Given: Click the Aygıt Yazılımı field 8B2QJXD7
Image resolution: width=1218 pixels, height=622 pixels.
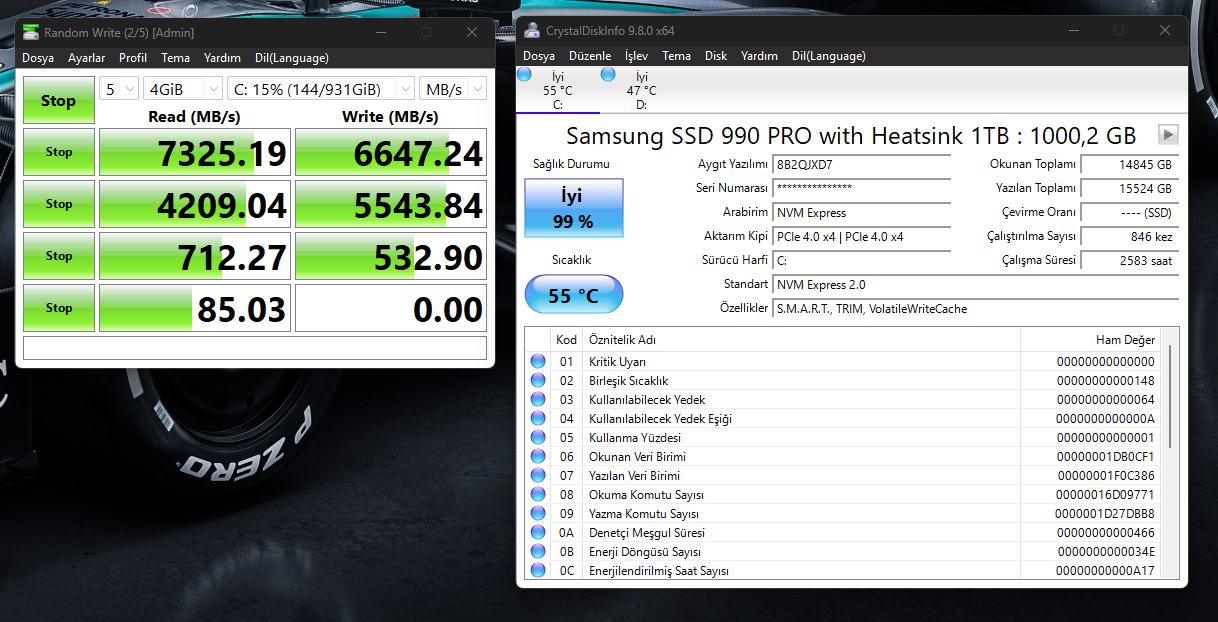Looking at the screenshot, I should point(862,164).
